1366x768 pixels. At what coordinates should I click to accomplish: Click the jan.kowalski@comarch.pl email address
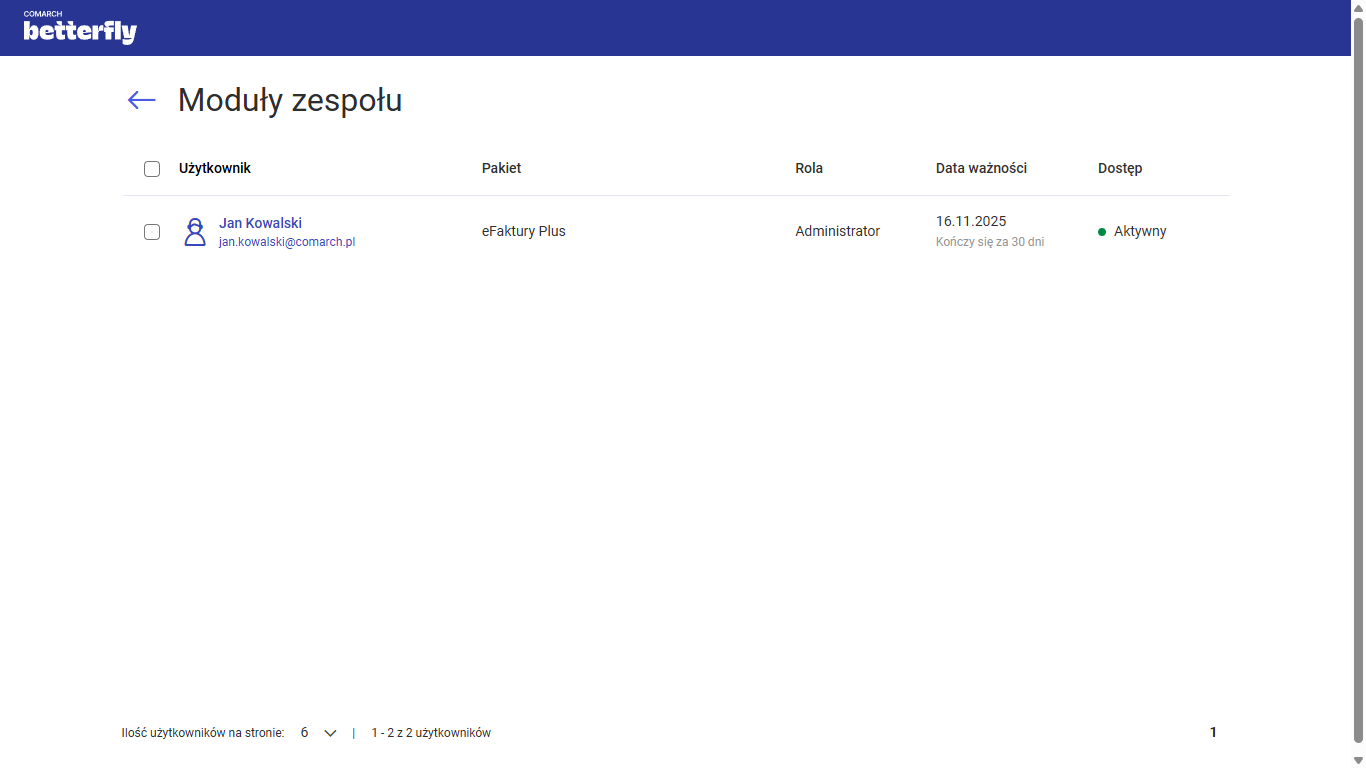pos(287,242)
